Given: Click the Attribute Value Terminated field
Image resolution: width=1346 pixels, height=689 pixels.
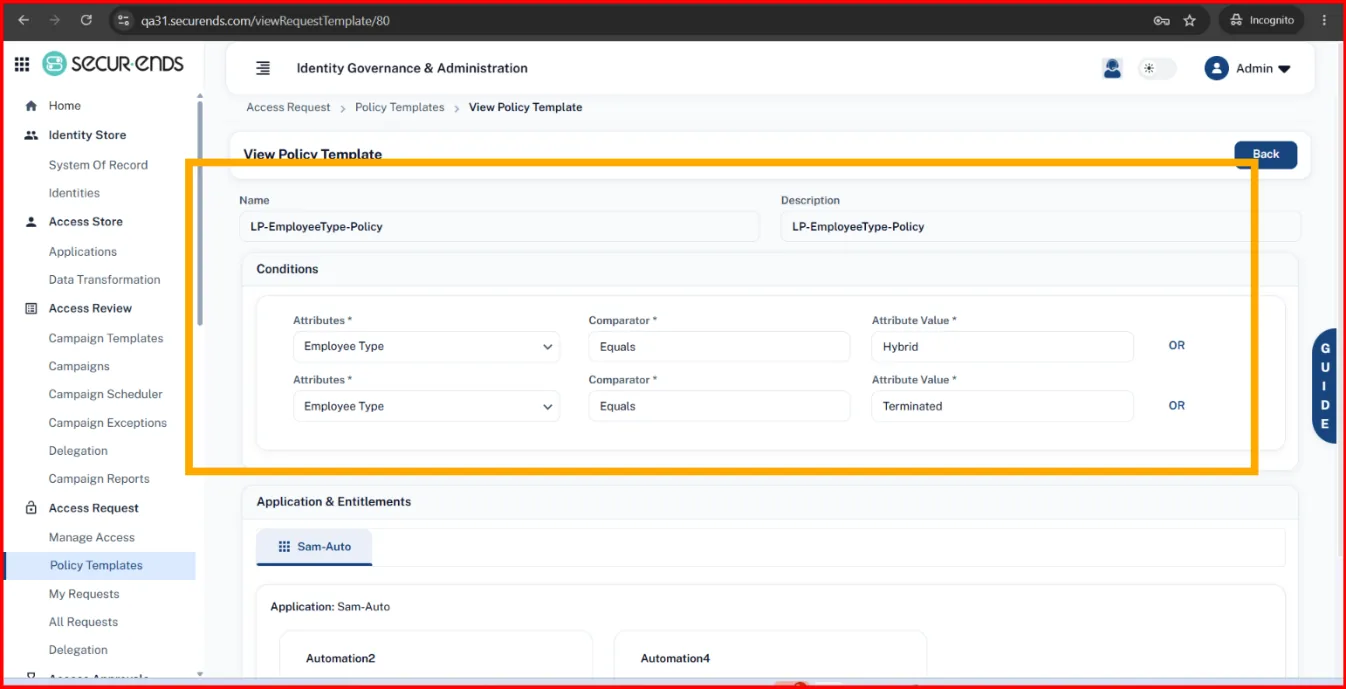Looking at the screenshot, I should point(1003,406).
